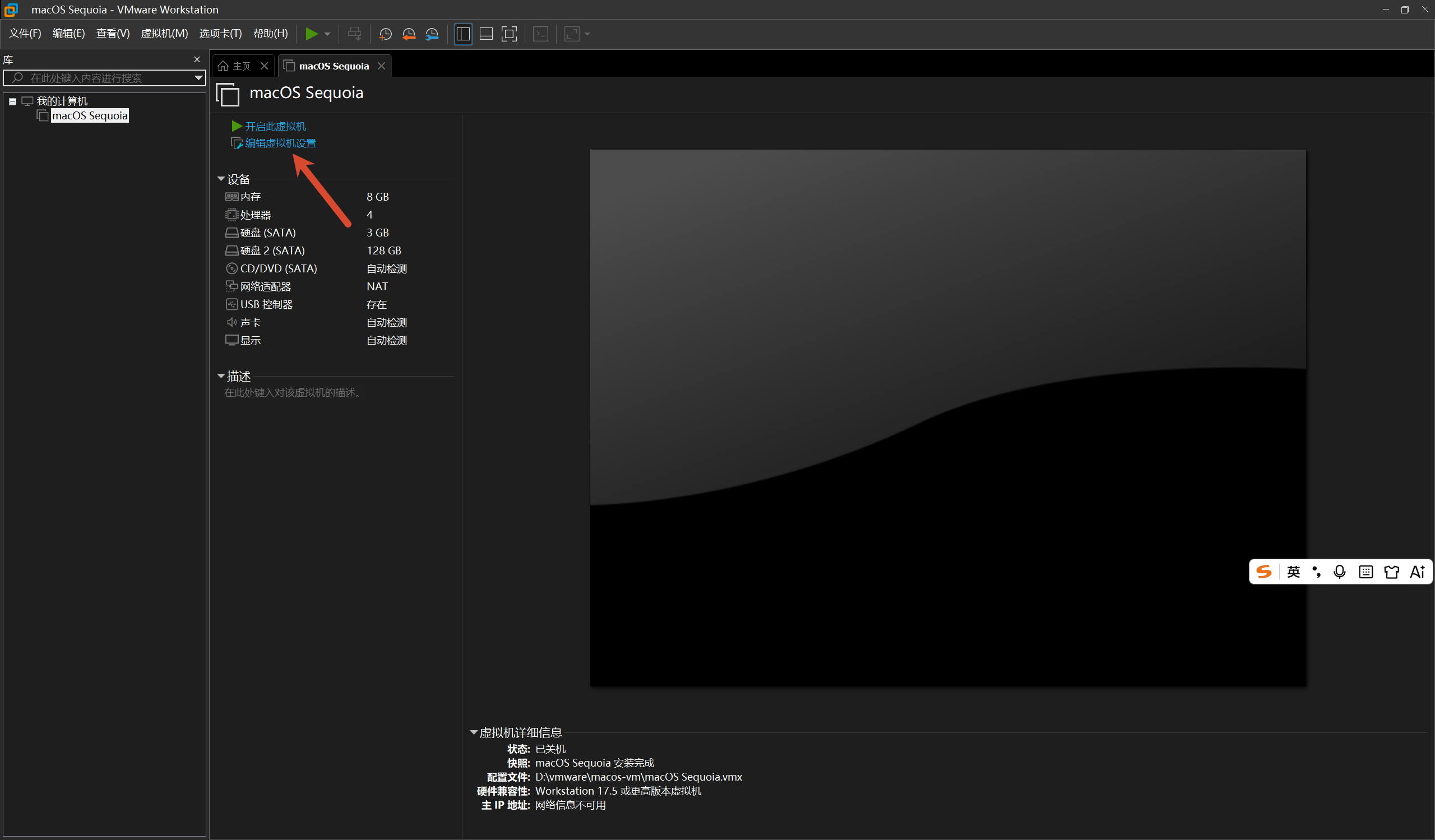Select 我的计算机 in the library tree

coord(62,101)
